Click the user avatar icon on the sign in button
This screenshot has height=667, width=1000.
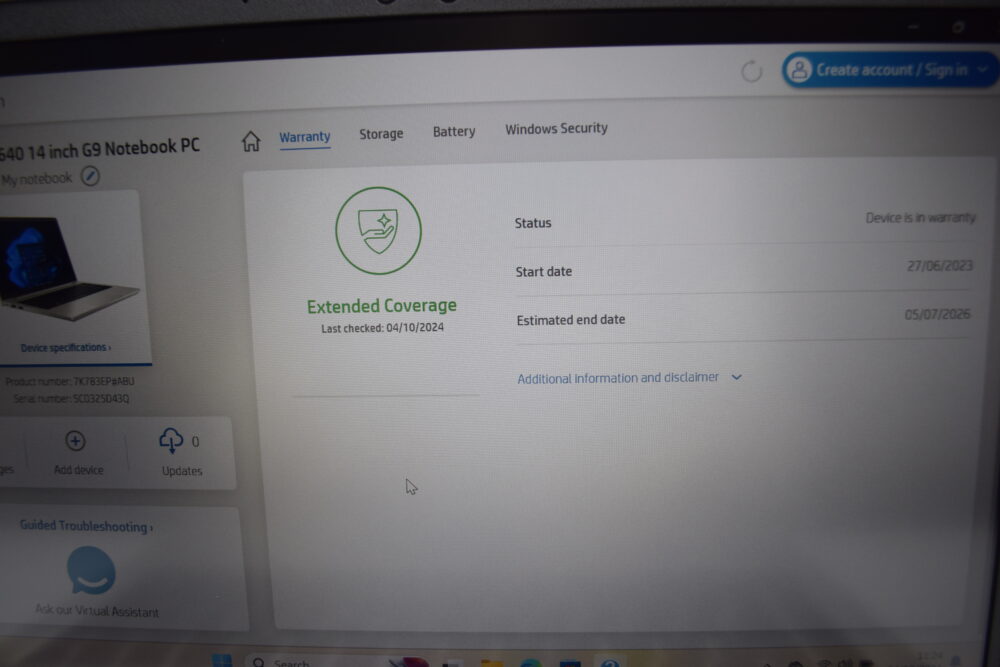tap(798, 70)
